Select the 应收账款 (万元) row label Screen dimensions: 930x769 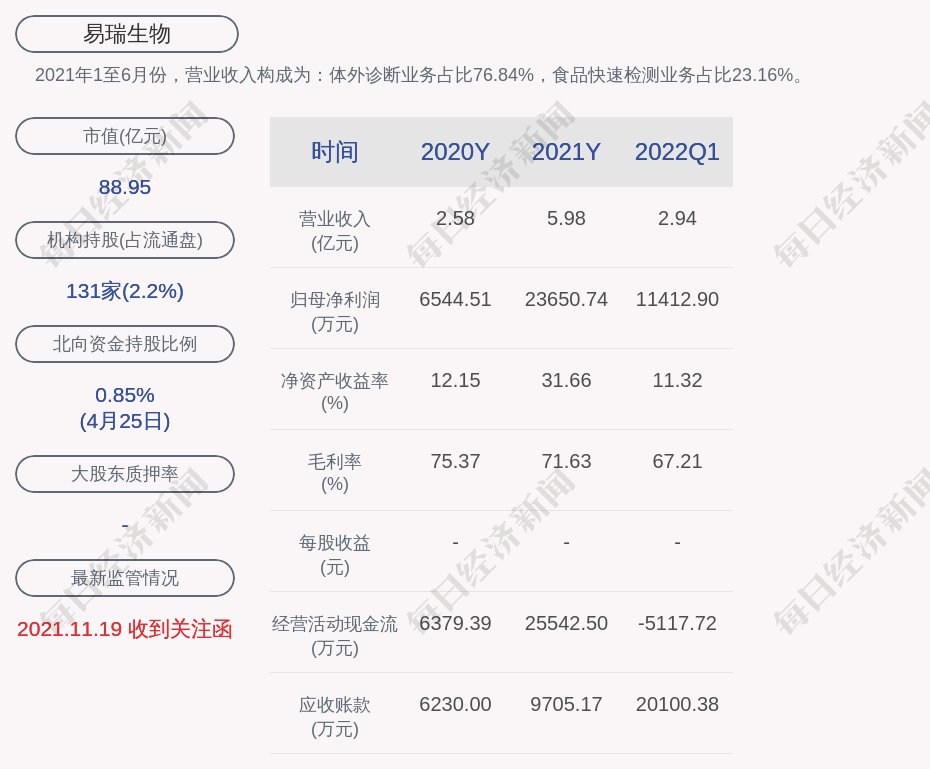tap(335, 717)
